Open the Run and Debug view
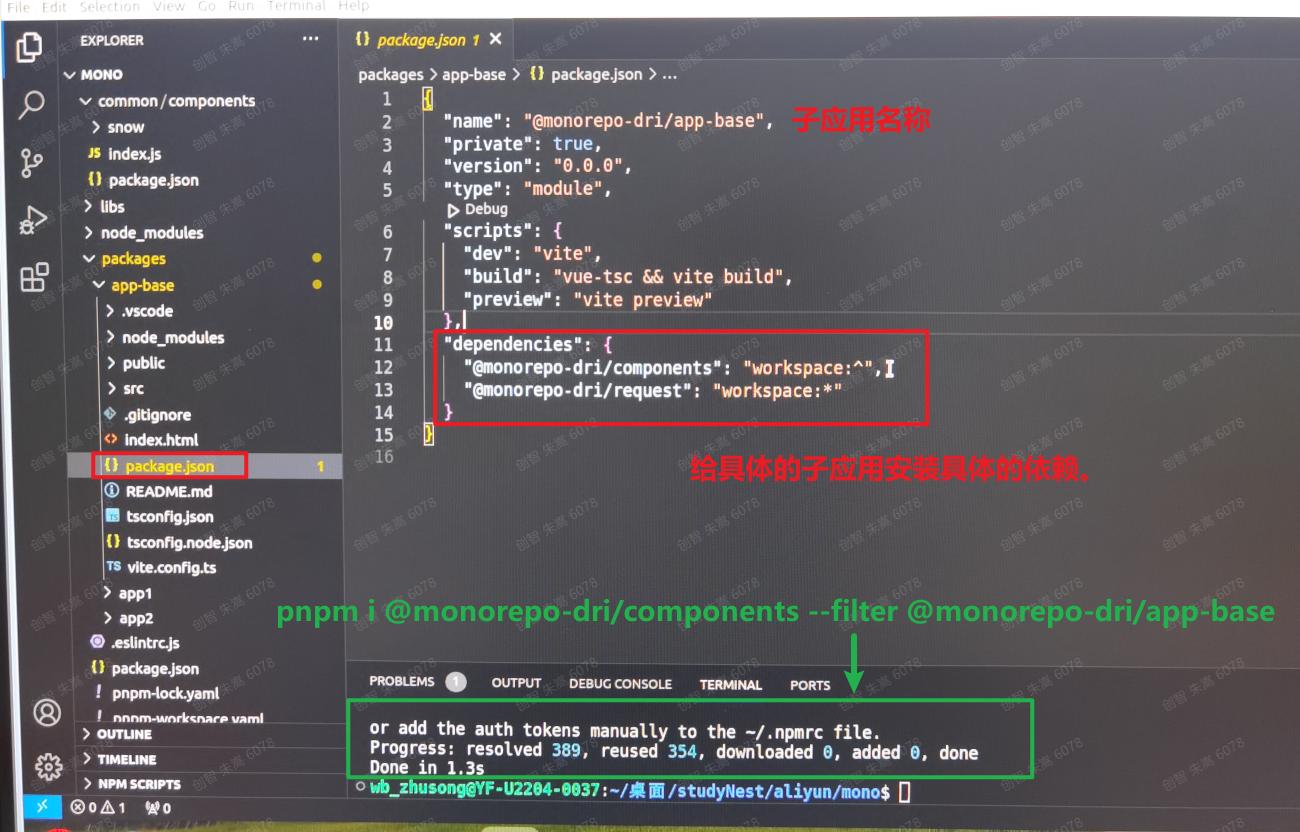 point(30,218)
